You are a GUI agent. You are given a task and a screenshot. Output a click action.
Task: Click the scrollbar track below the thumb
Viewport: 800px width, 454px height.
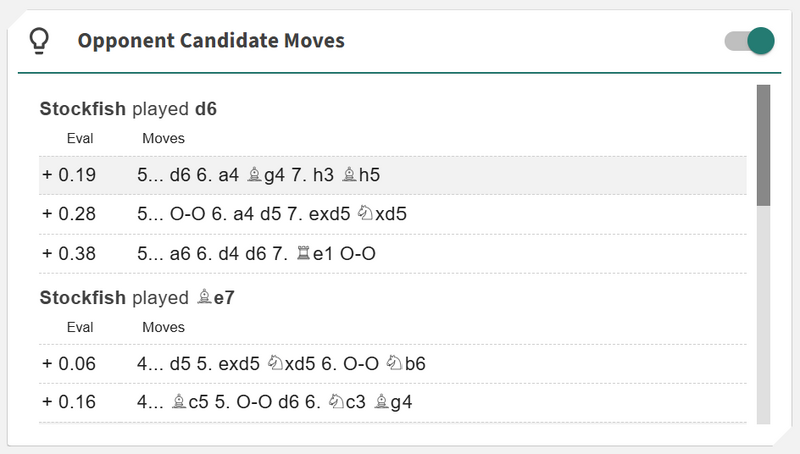(763, 310)
